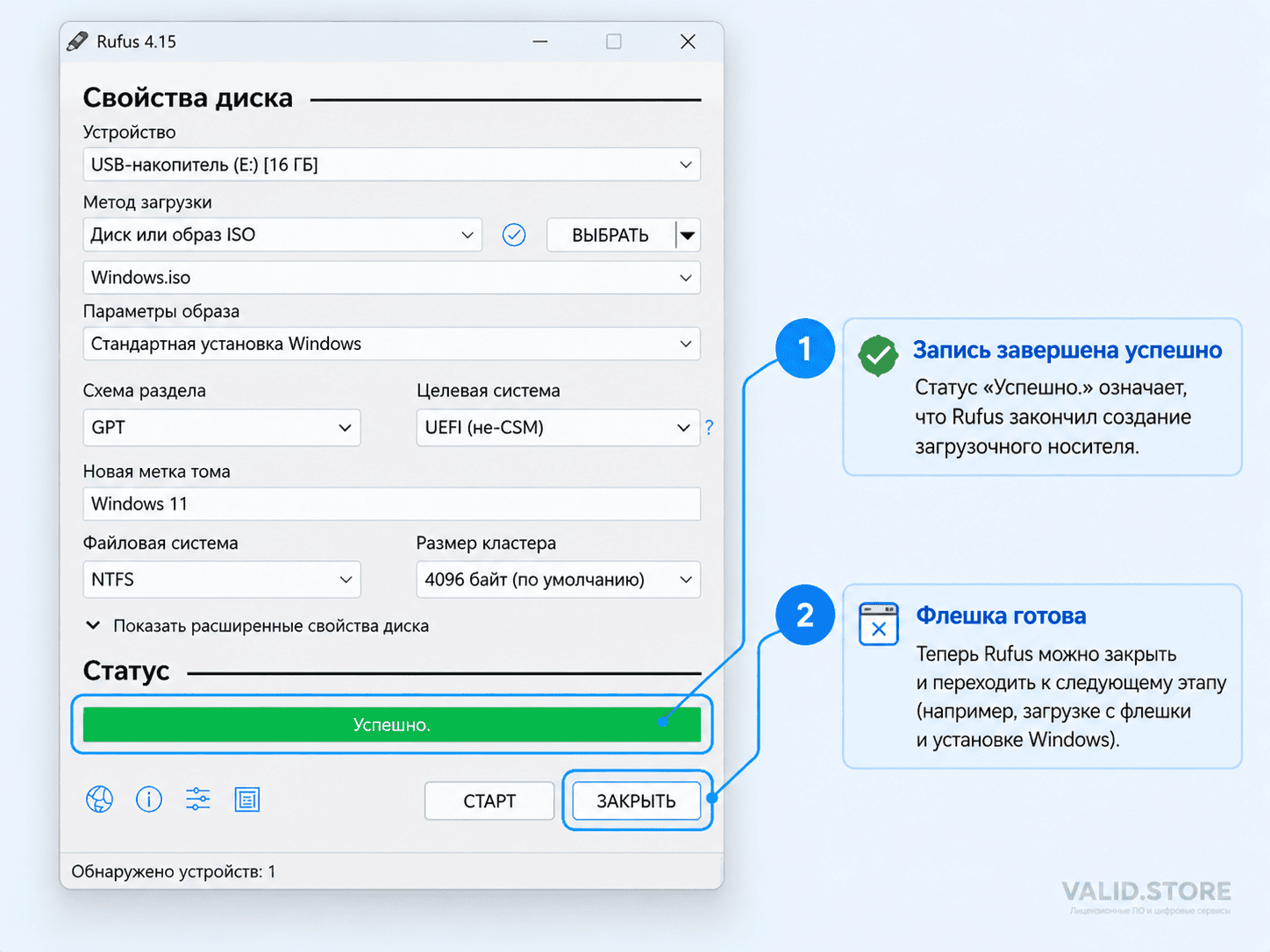Show the About info icon
This screenshot has width=1270, height=952.
point(149,799)
